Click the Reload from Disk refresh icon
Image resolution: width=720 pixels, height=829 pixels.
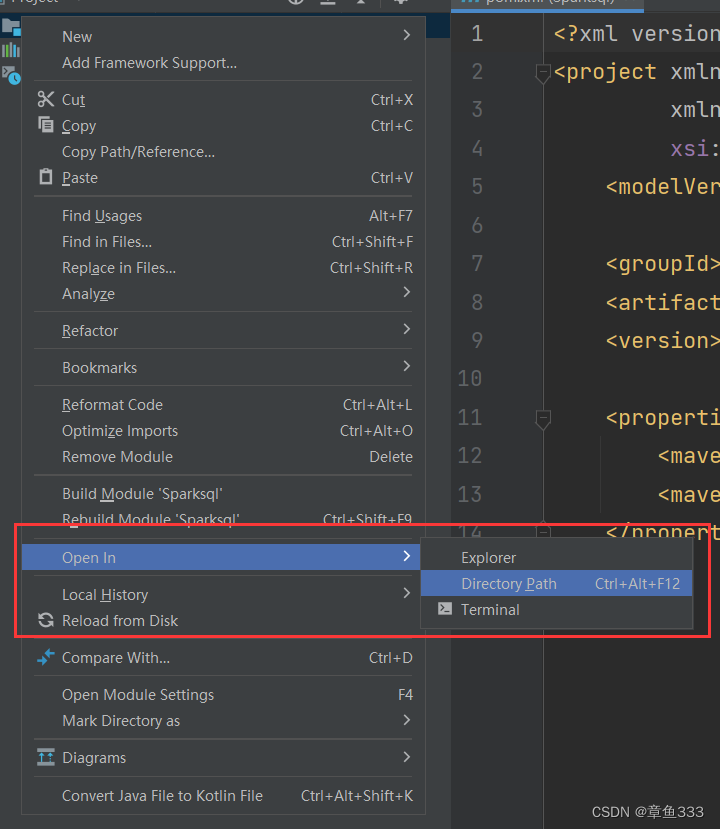tap(46, 620)
